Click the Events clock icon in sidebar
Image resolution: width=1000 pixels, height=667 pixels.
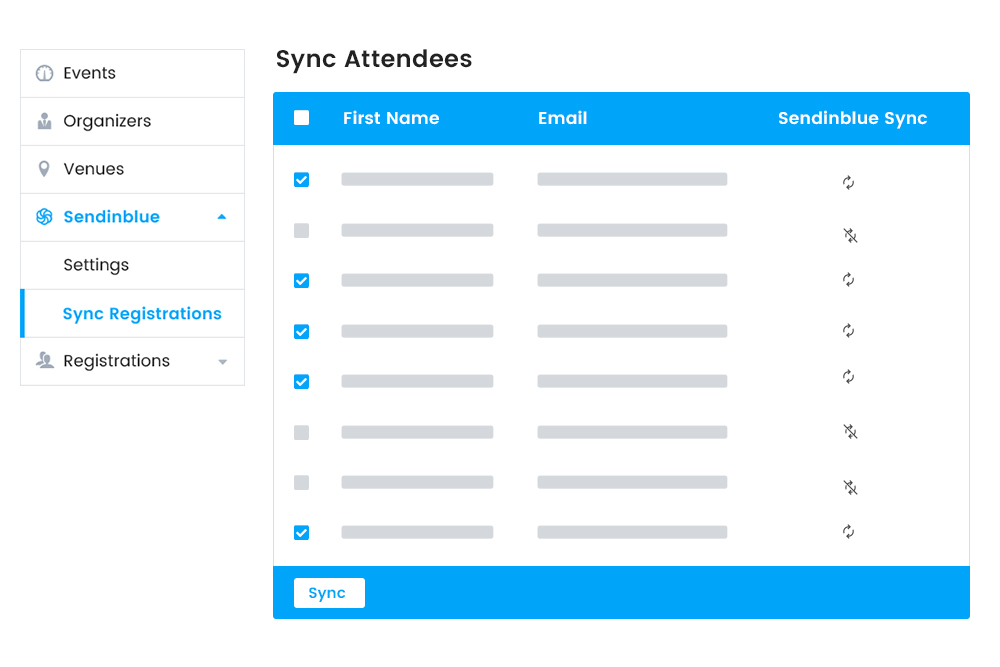point(44,73)
